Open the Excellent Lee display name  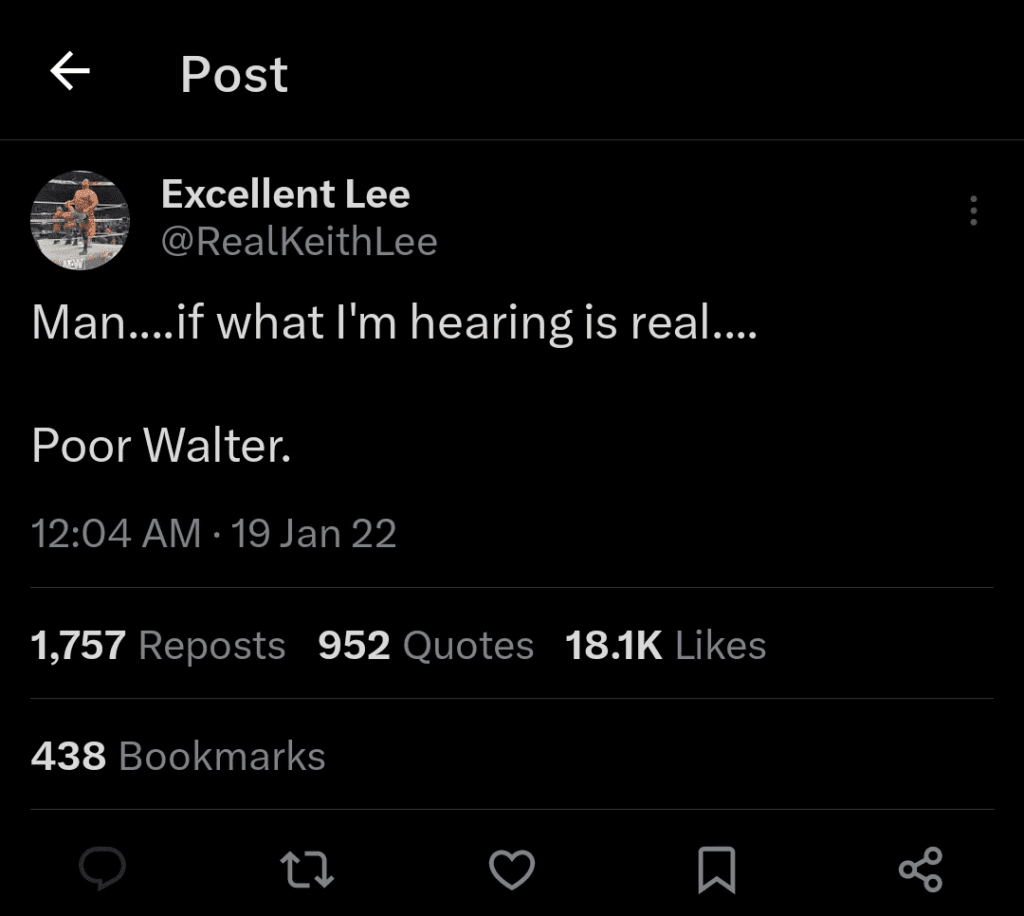tap(285, 194)
